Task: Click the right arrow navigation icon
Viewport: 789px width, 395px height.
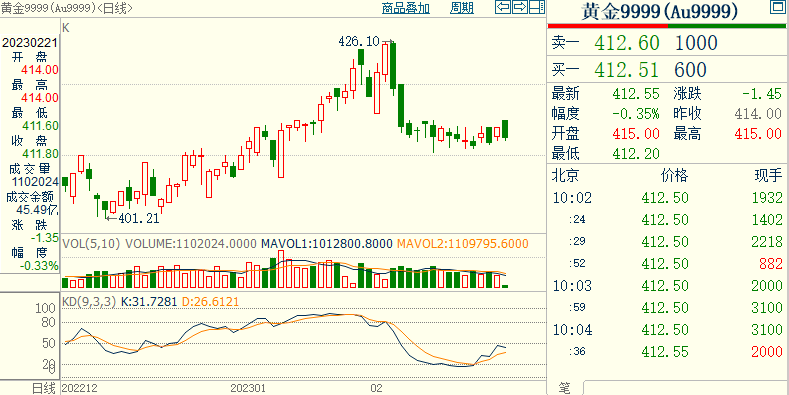Action: (520, 7)
